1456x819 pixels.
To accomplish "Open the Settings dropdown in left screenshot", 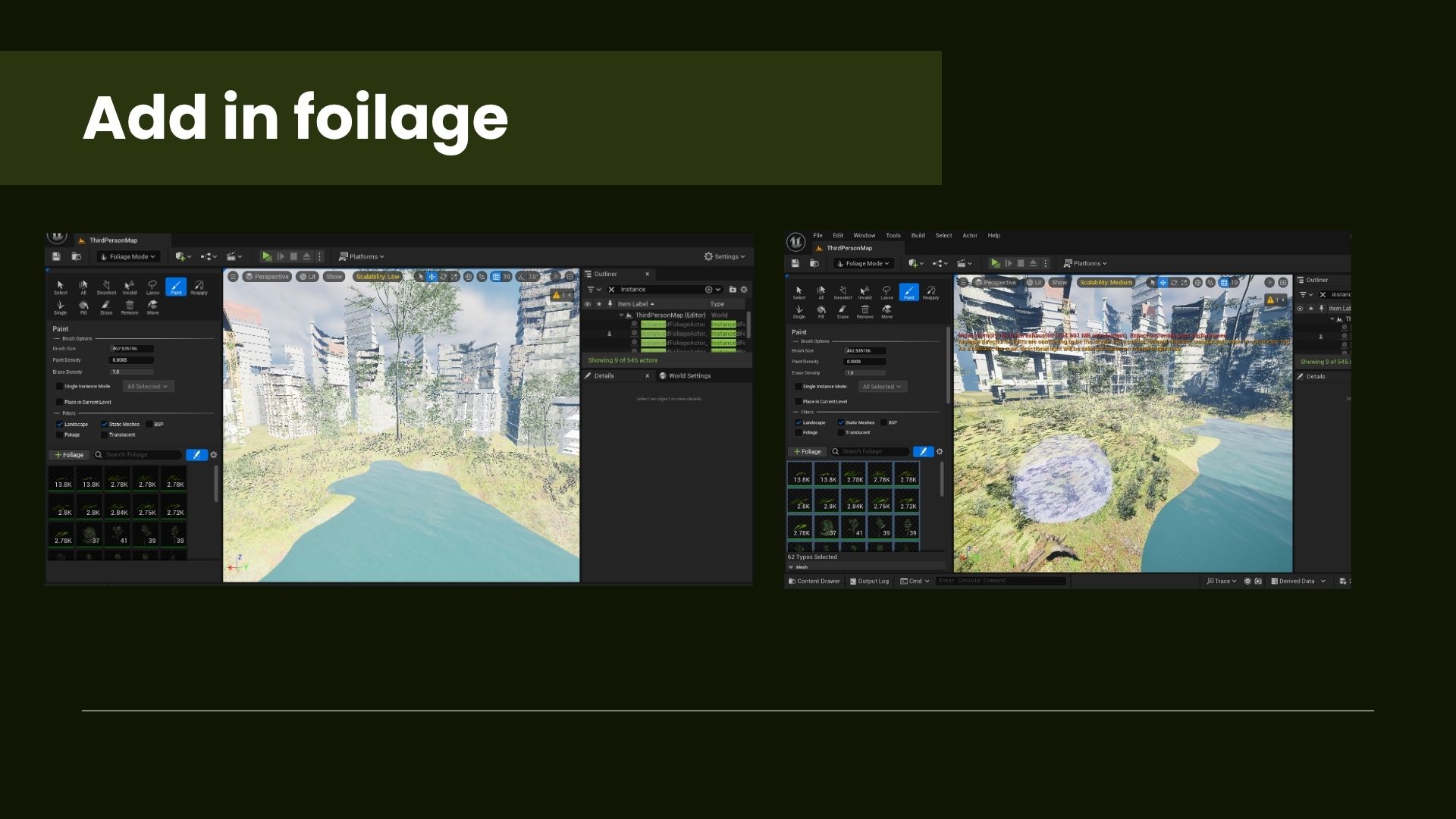I will pos(724,256).
